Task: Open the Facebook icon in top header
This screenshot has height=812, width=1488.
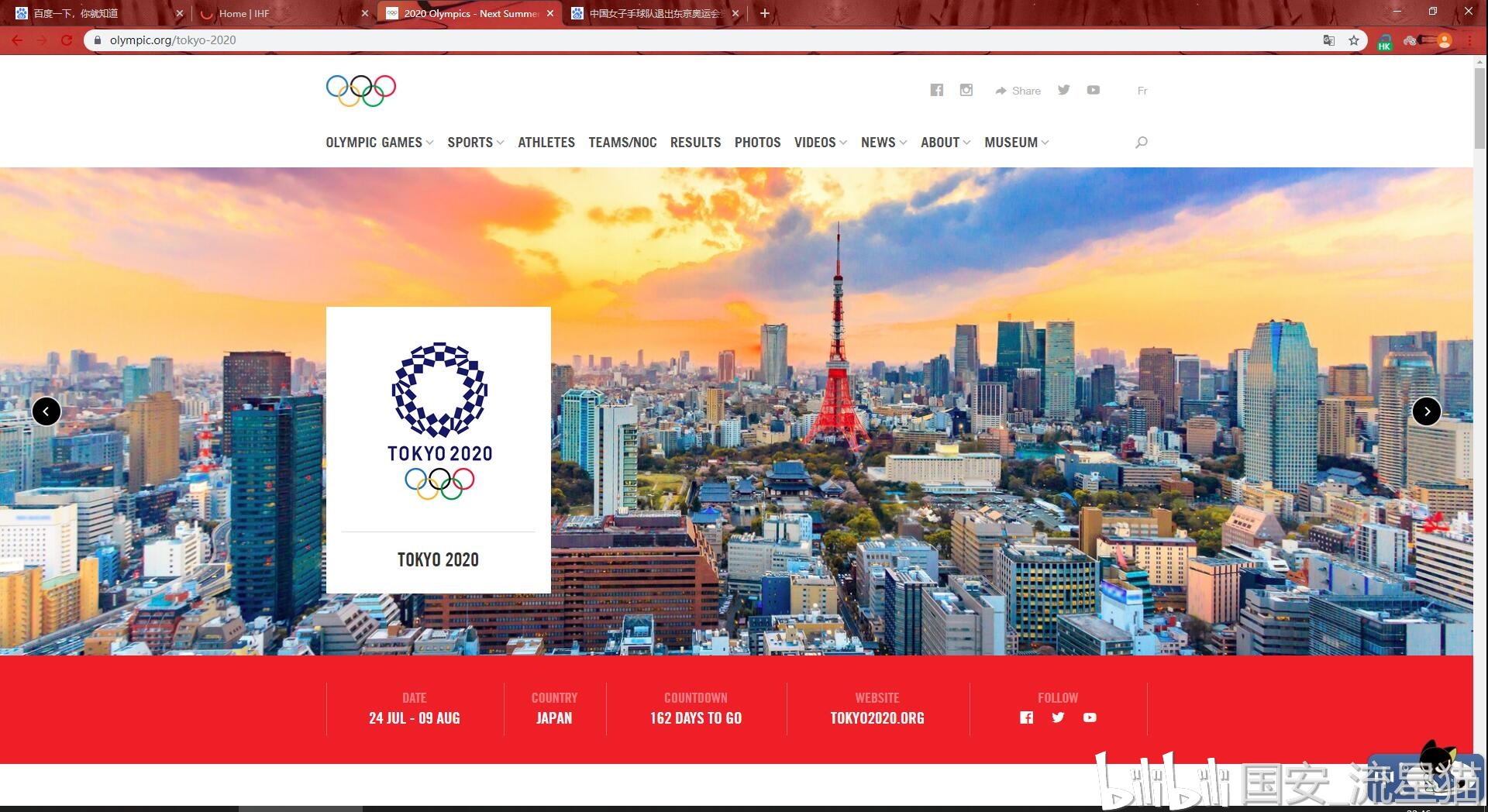Action: [x=936, y=90]
